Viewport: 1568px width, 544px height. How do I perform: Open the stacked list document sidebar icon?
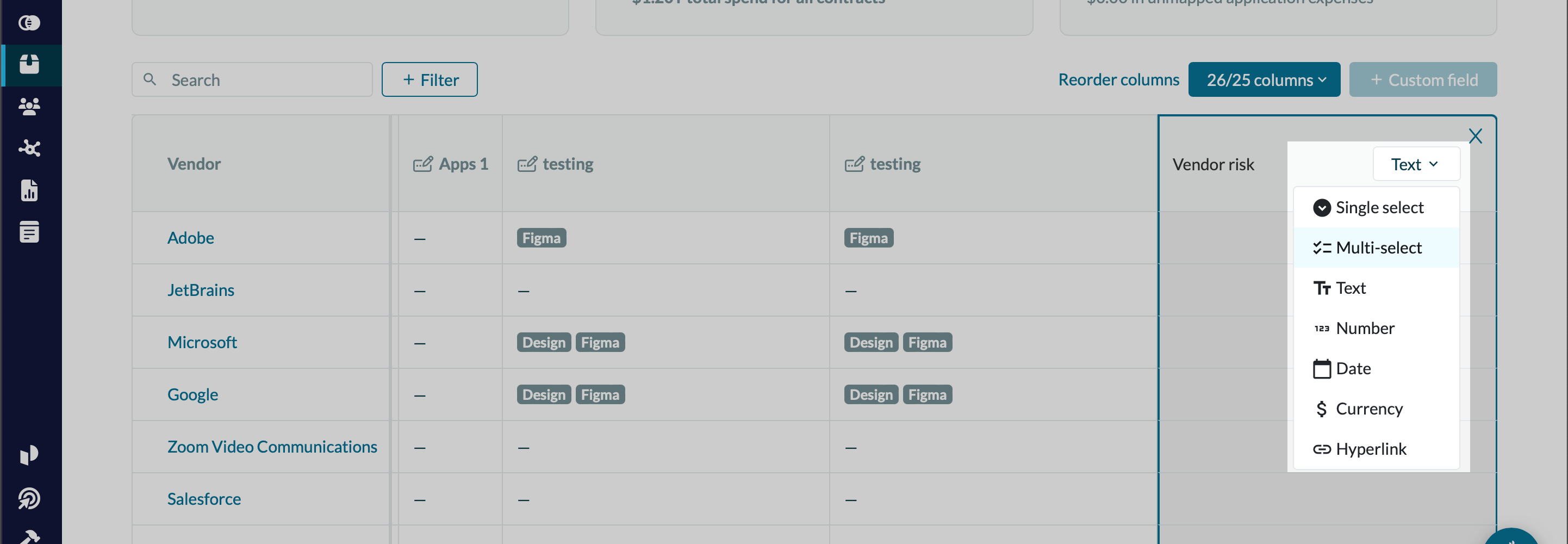pyautogui.click(x=29, y=232)
